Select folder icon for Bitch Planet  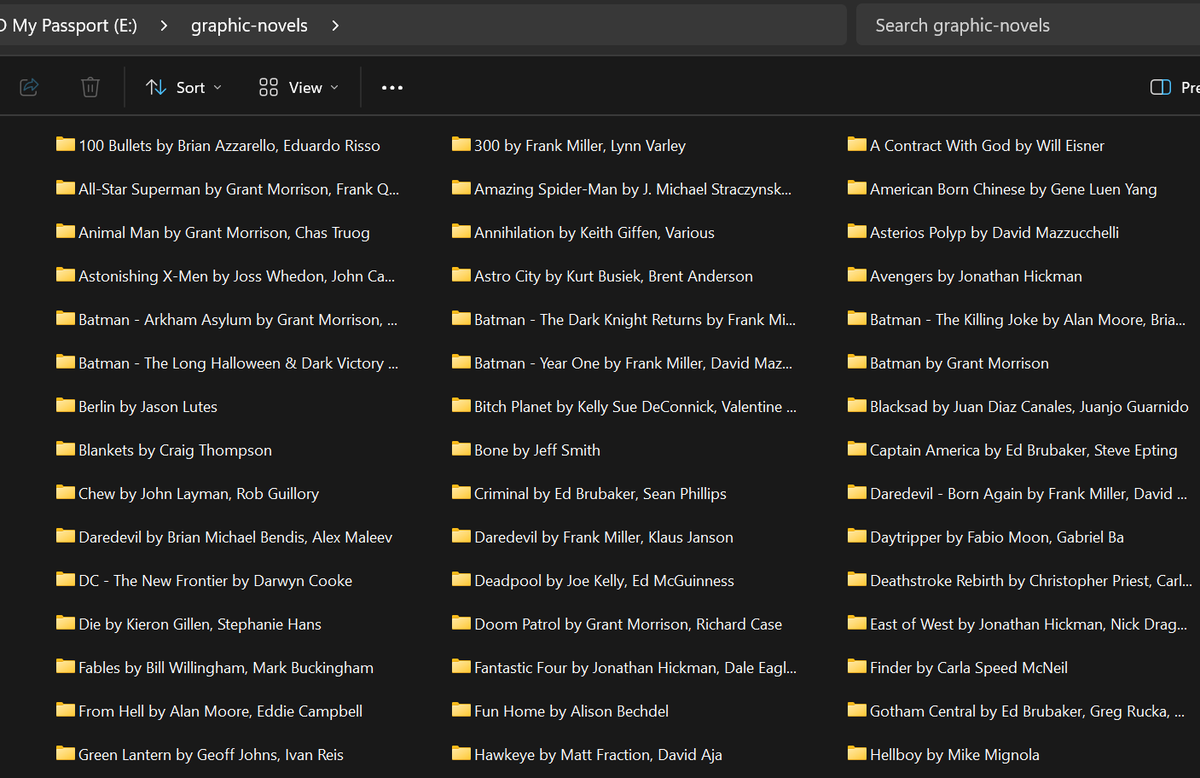461,406
